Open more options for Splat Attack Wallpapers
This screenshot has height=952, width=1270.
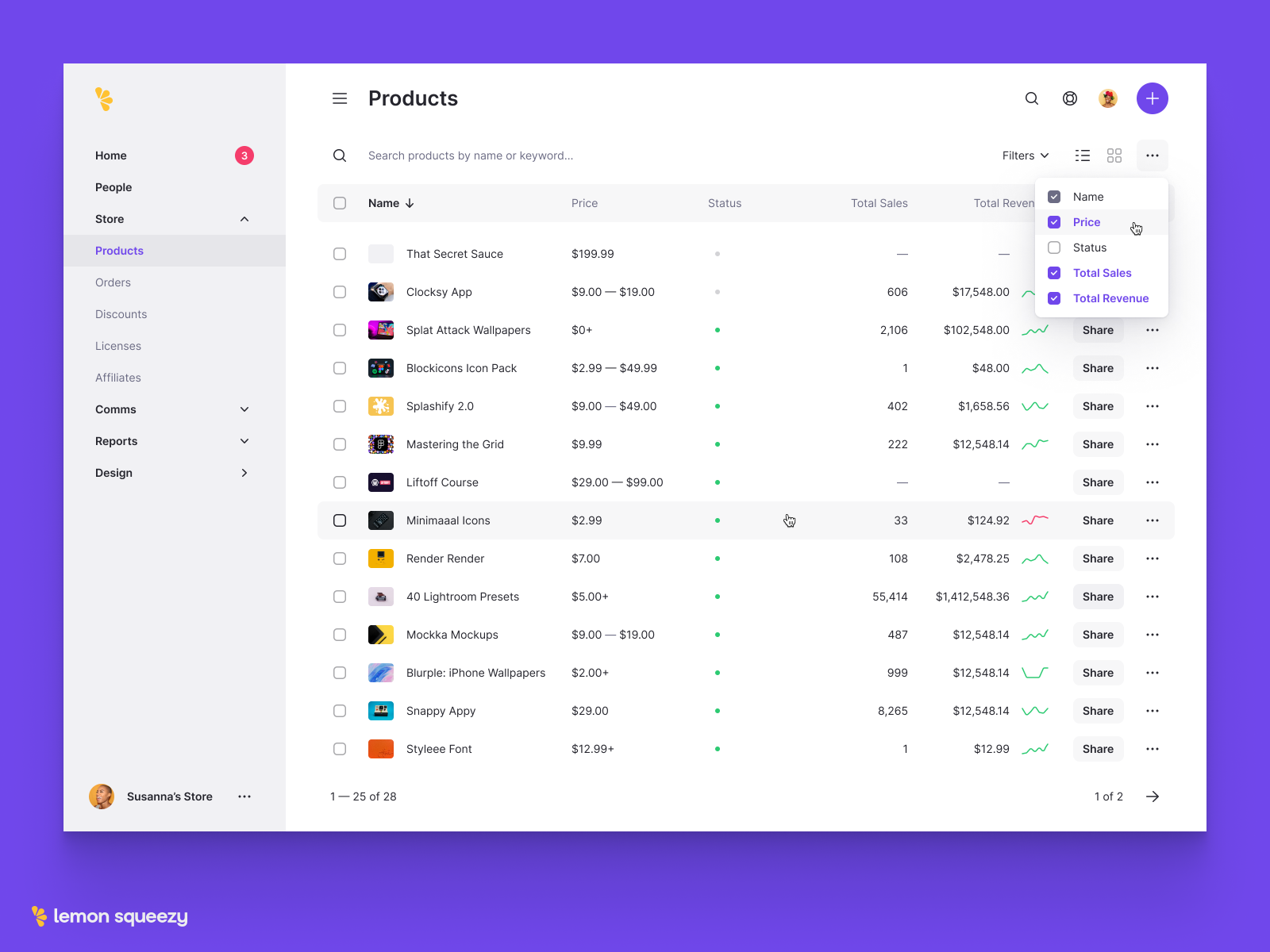click(1153, 330)
